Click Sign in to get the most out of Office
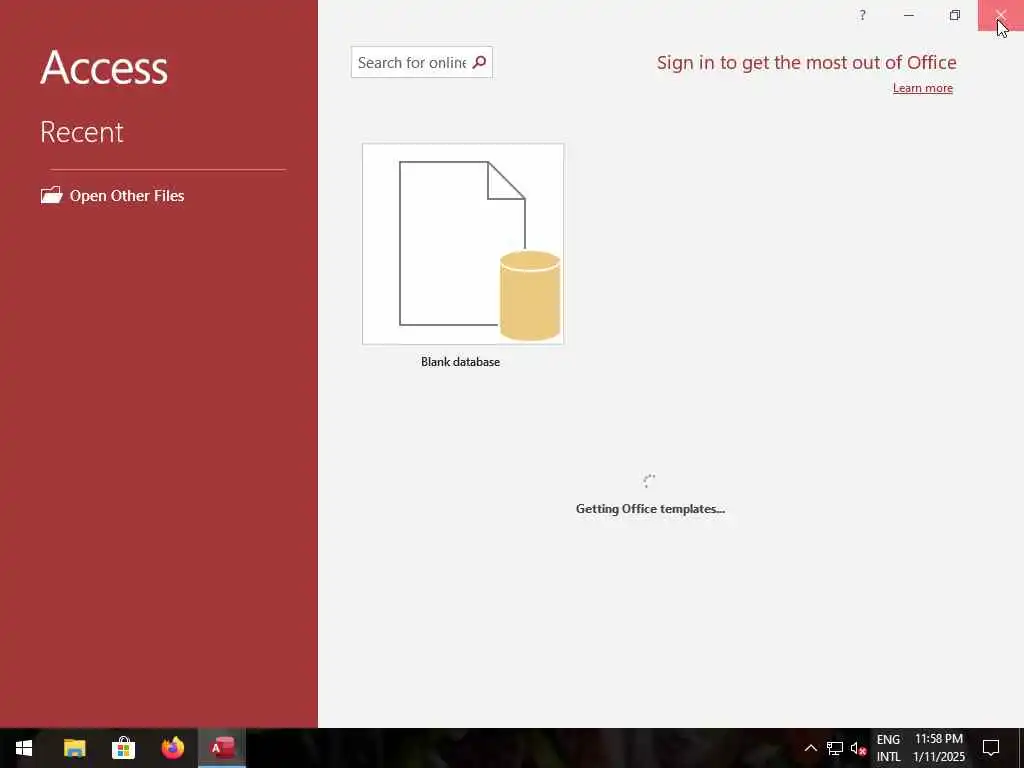This screenshot has height=768, width=1024. pos(807,63)
